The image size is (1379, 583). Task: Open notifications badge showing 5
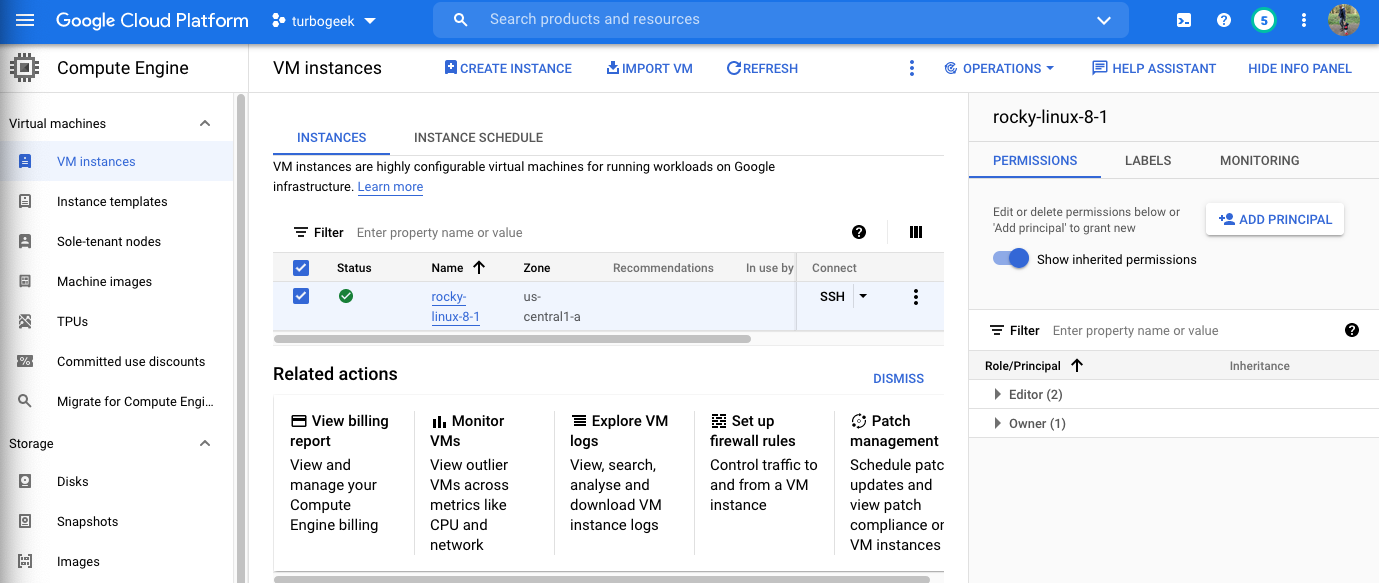(1264, 20)
